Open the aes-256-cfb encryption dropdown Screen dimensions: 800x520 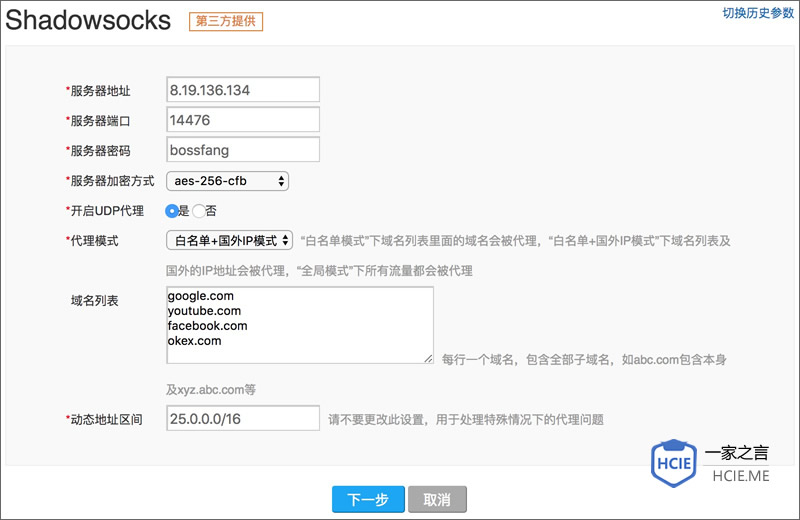click(228, 181)
